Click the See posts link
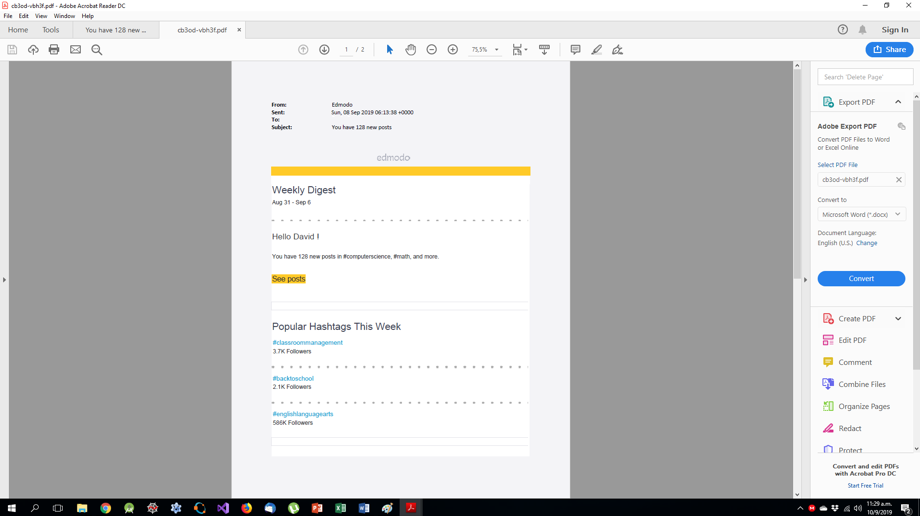 point(289,279)
